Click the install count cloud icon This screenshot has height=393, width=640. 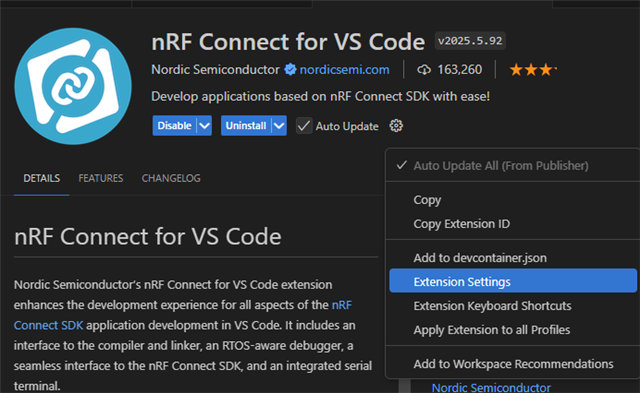424,70
